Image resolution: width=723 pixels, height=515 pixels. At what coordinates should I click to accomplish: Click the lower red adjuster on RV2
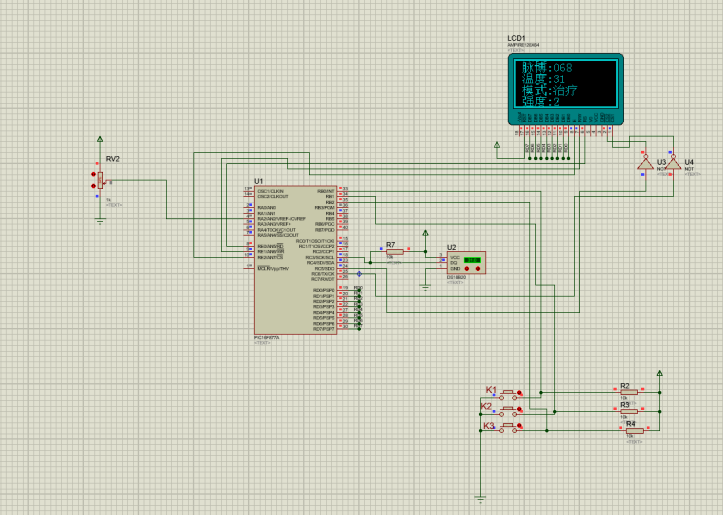(x=94, y=186)
